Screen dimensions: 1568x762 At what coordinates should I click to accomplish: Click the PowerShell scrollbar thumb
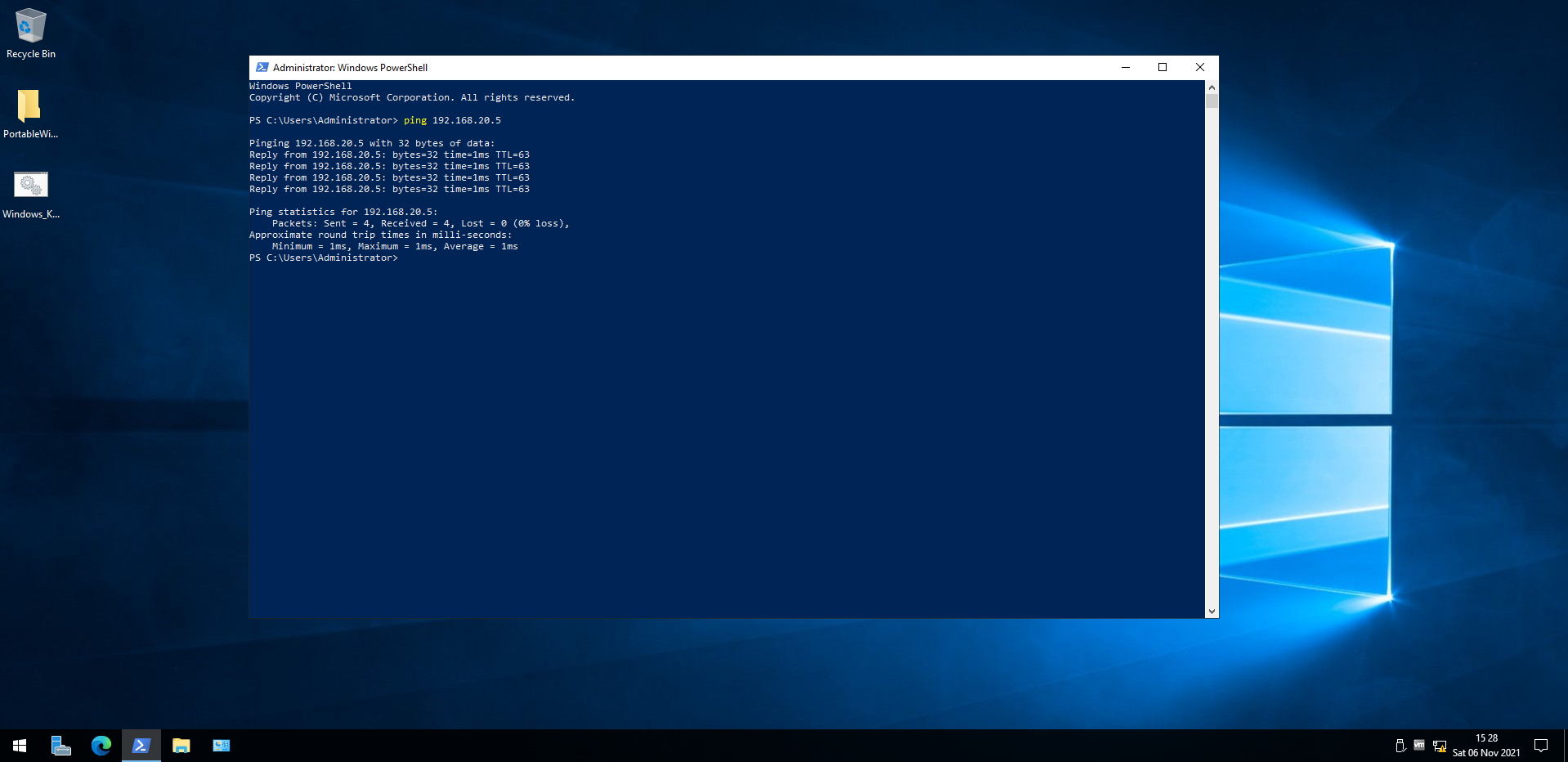pyautogui.click(x=1212, y=101)
